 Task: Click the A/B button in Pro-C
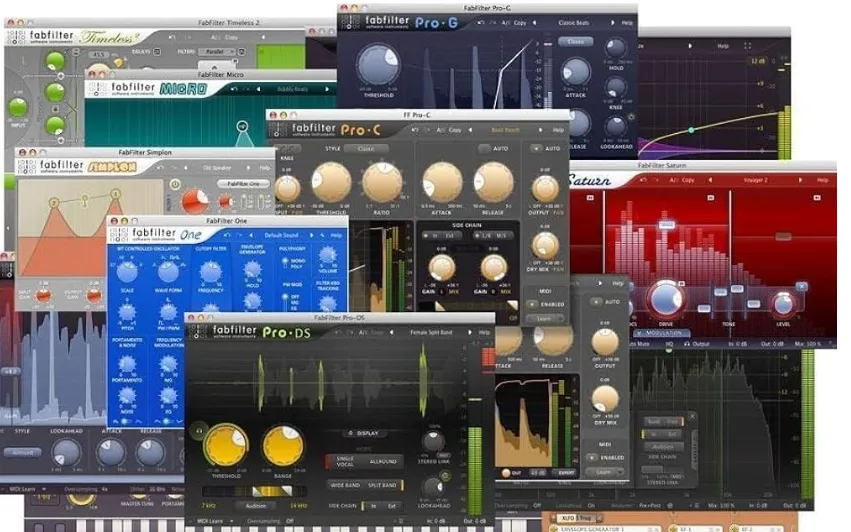[x=440, y=130]
